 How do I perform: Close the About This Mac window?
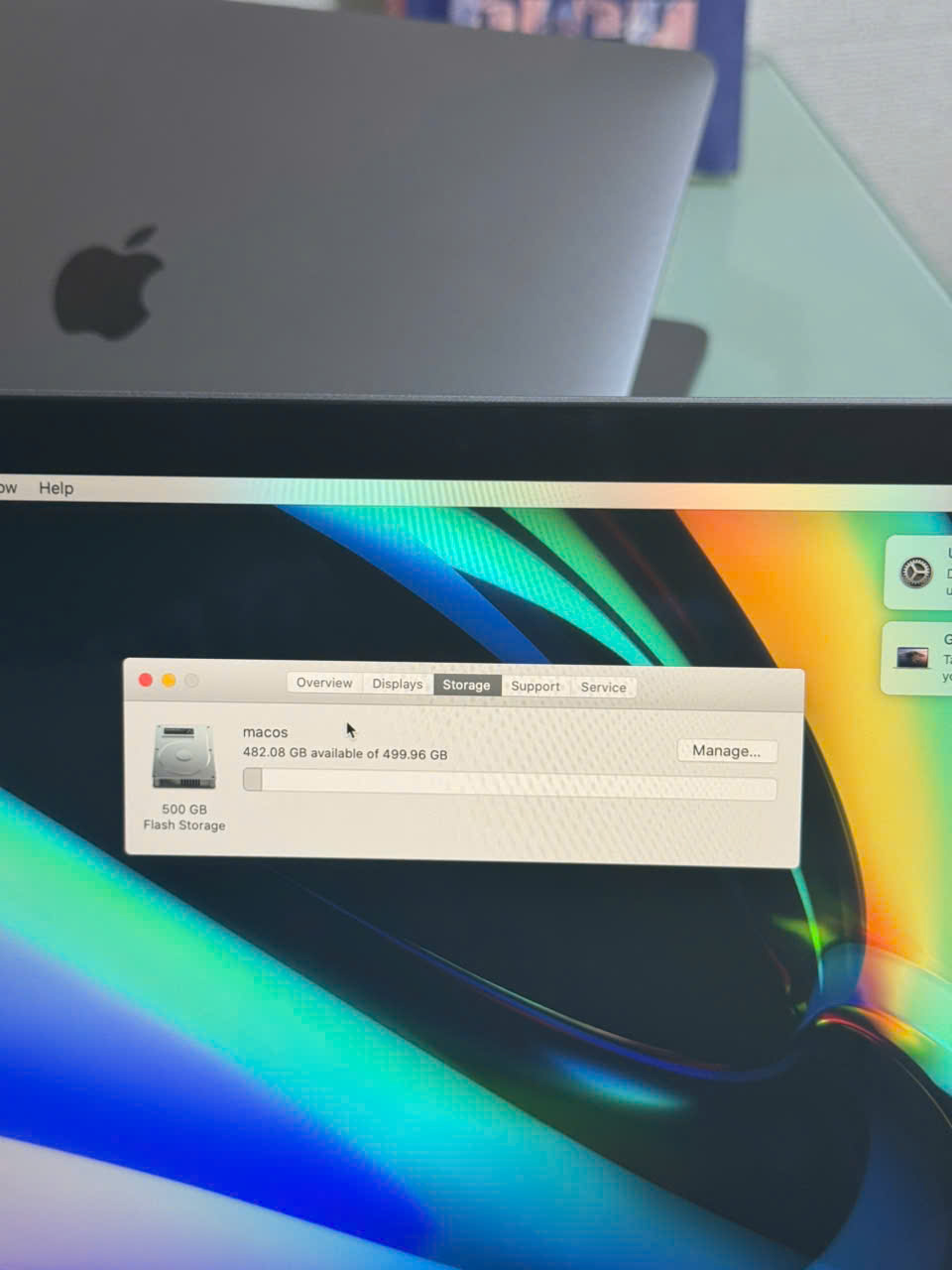(x=146, y=680)
